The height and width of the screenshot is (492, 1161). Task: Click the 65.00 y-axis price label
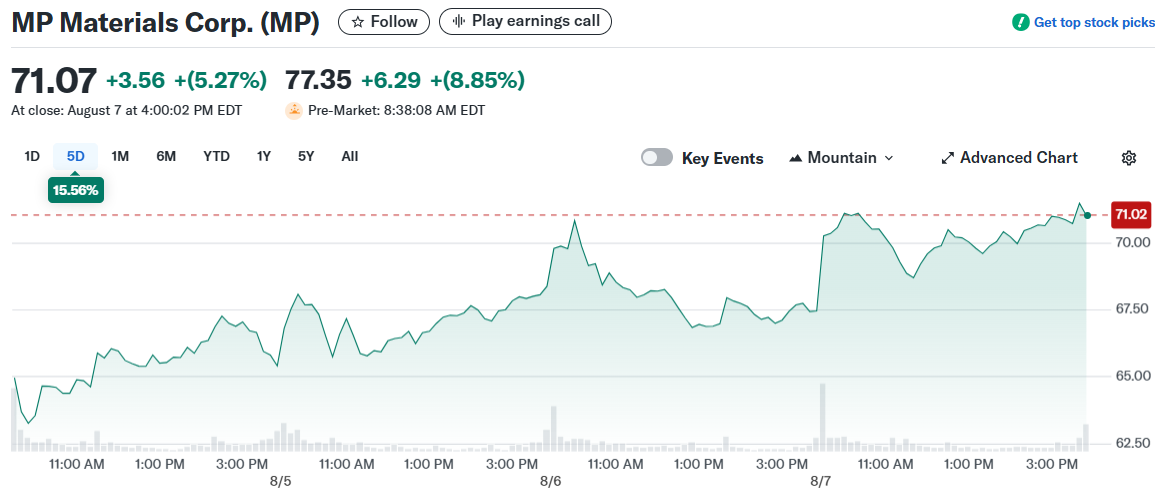(x=1131, y=376)
